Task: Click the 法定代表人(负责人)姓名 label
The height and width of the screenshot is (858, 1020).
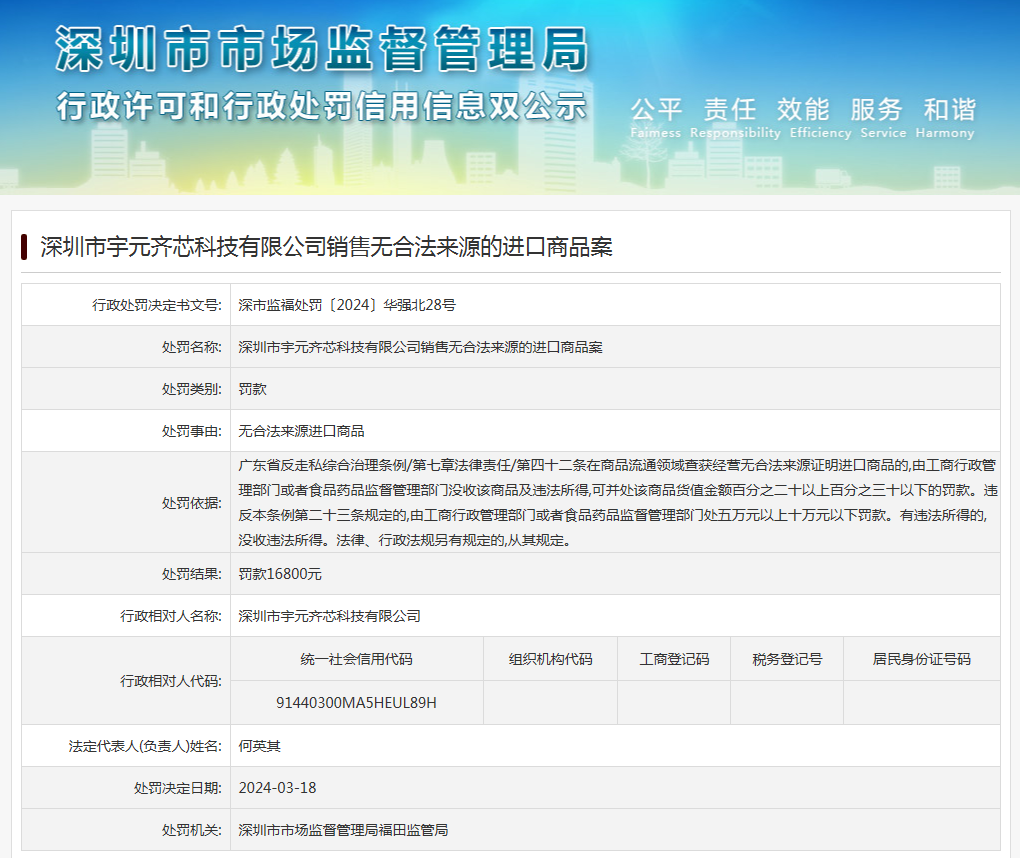Action: click(146, 746)
